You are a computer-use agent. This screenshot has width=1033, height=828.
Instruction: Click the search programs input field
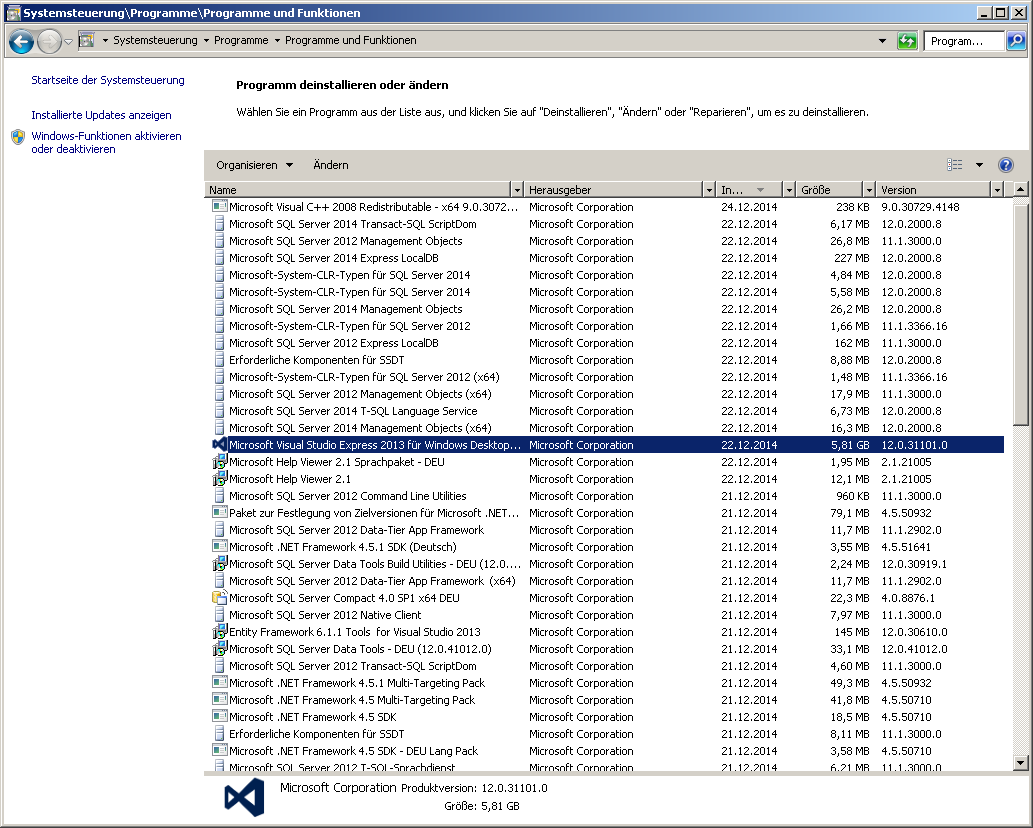(964, 41)
